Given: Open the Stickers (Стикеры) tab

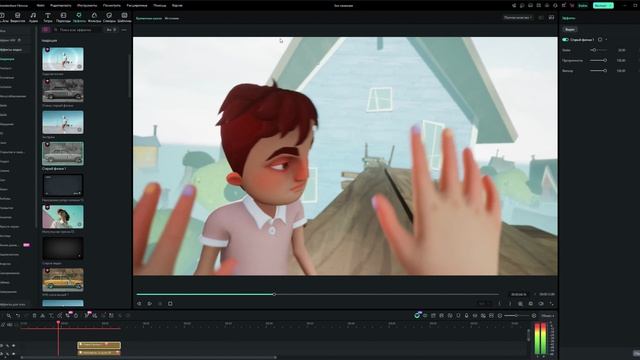Looking at the screenshot, I should tap(109, 17).
